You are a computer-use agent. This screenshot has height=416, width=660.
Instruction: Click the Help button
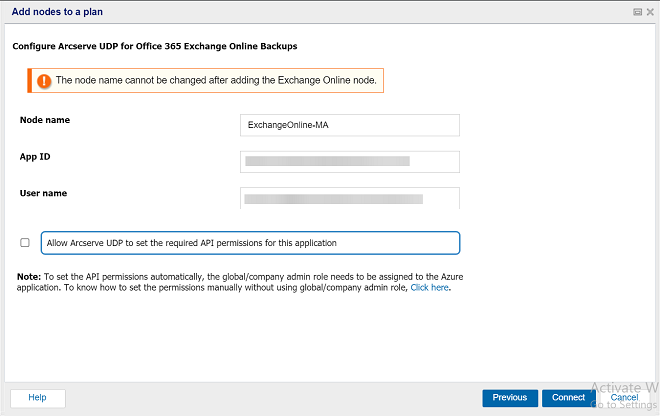click(37, 397)
